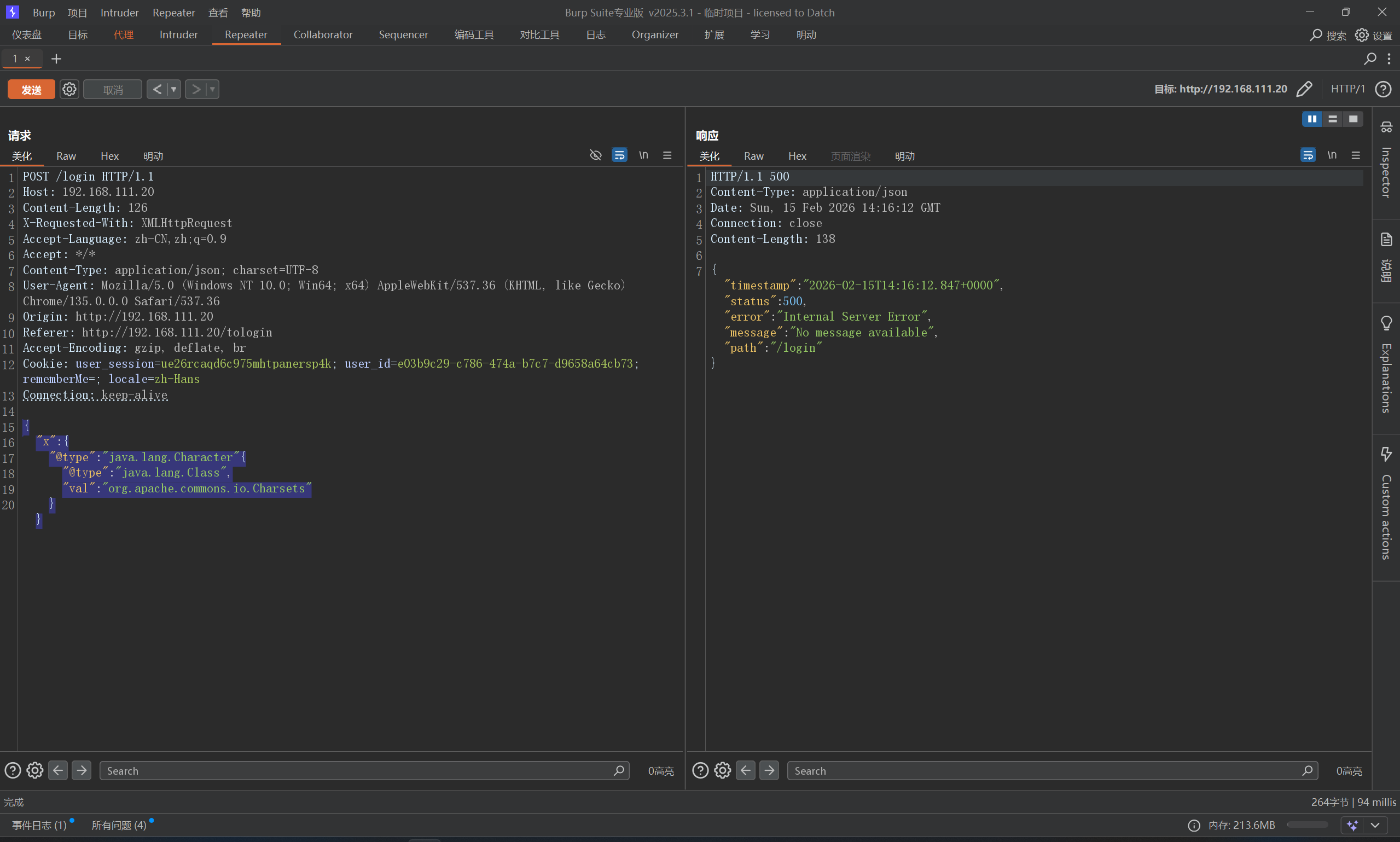The image size is (1400, 842).
Task: Open 所有问题 (4) issues link
Action: point(119,825)
